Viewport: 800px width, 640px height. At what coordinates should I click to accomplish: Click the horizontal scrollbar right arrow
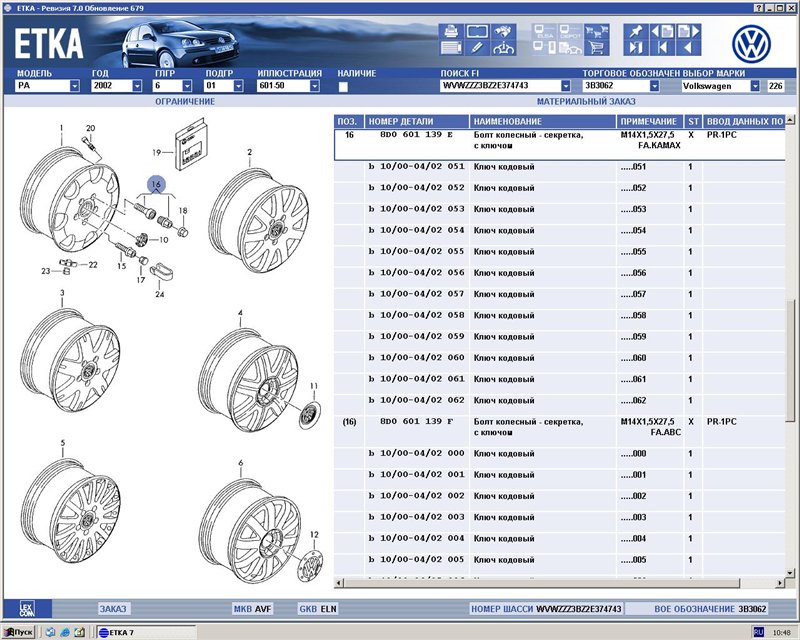781,583
